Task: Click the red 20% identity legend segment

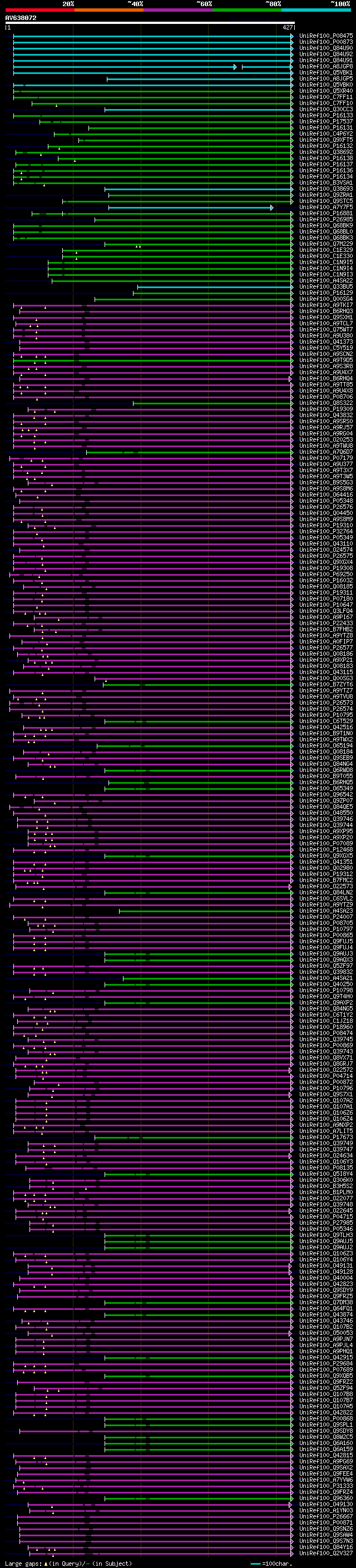Action: [x=39, y=10]
